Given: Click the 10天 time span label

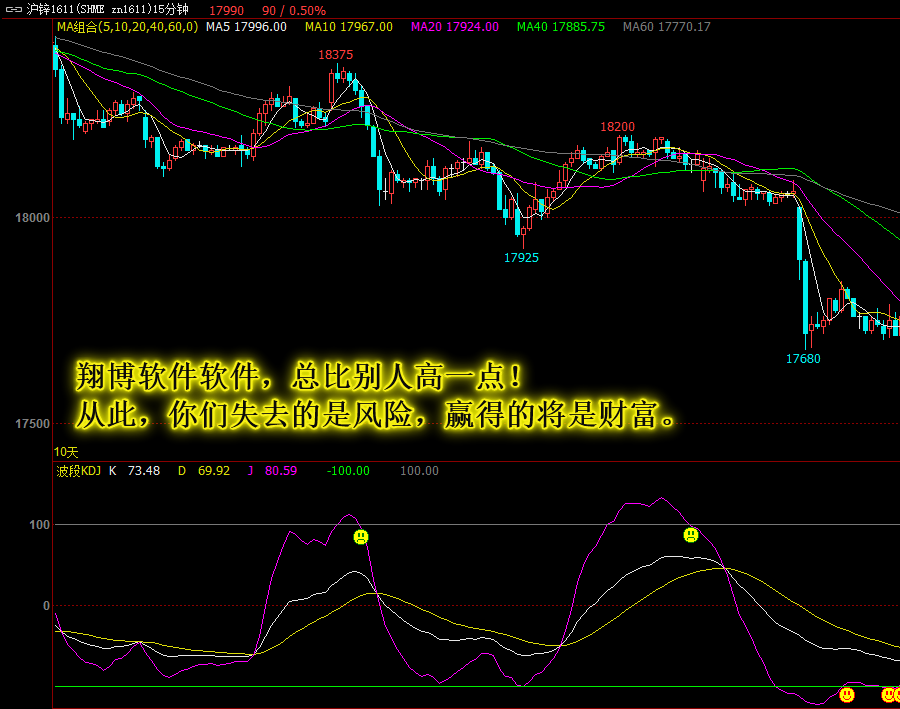Looking at the screenshot, I should pyautogui.click(x=66, y=452).
